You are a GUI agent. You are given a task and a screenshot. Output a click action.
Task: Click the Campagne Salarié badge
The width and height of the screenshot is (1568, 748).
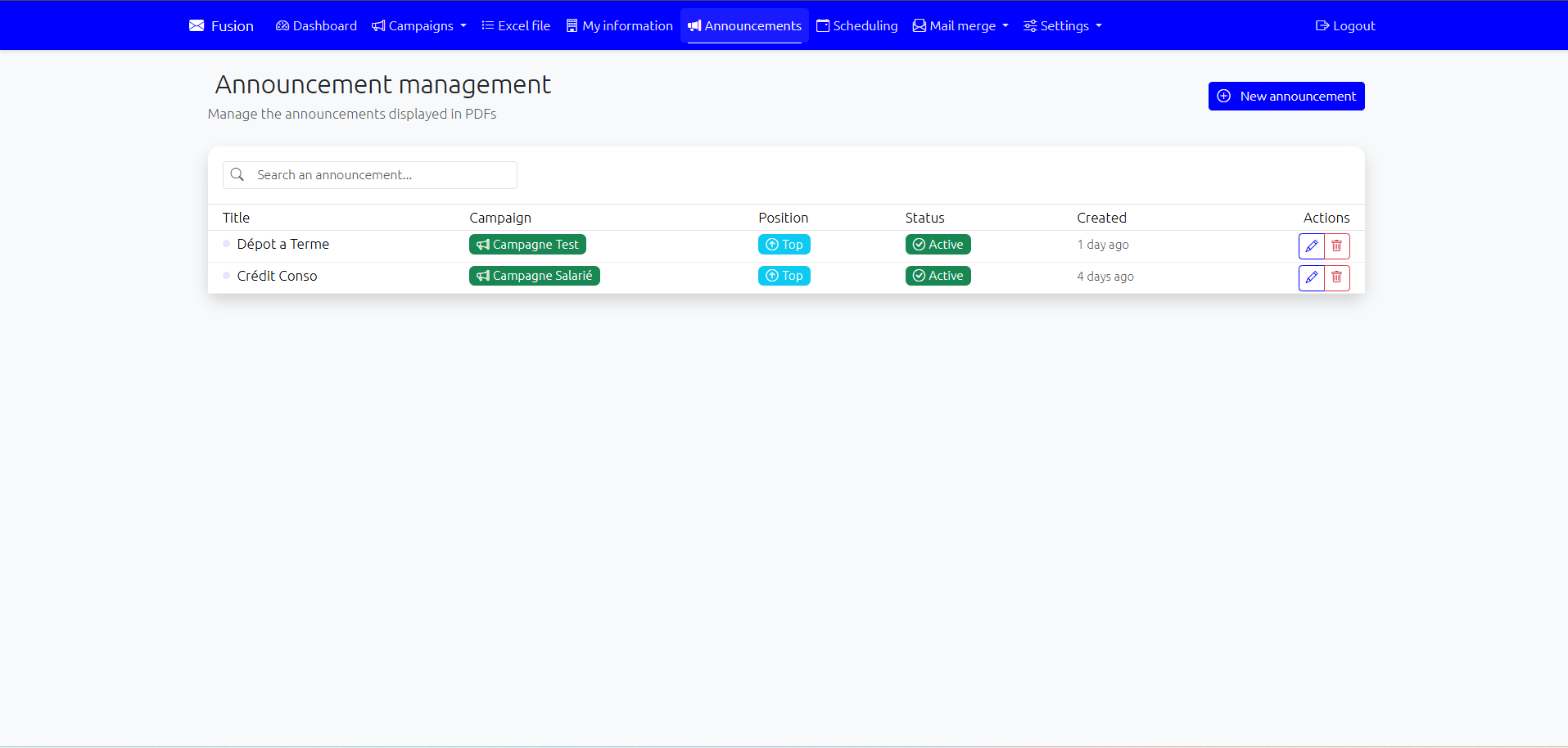click(534, 276)
